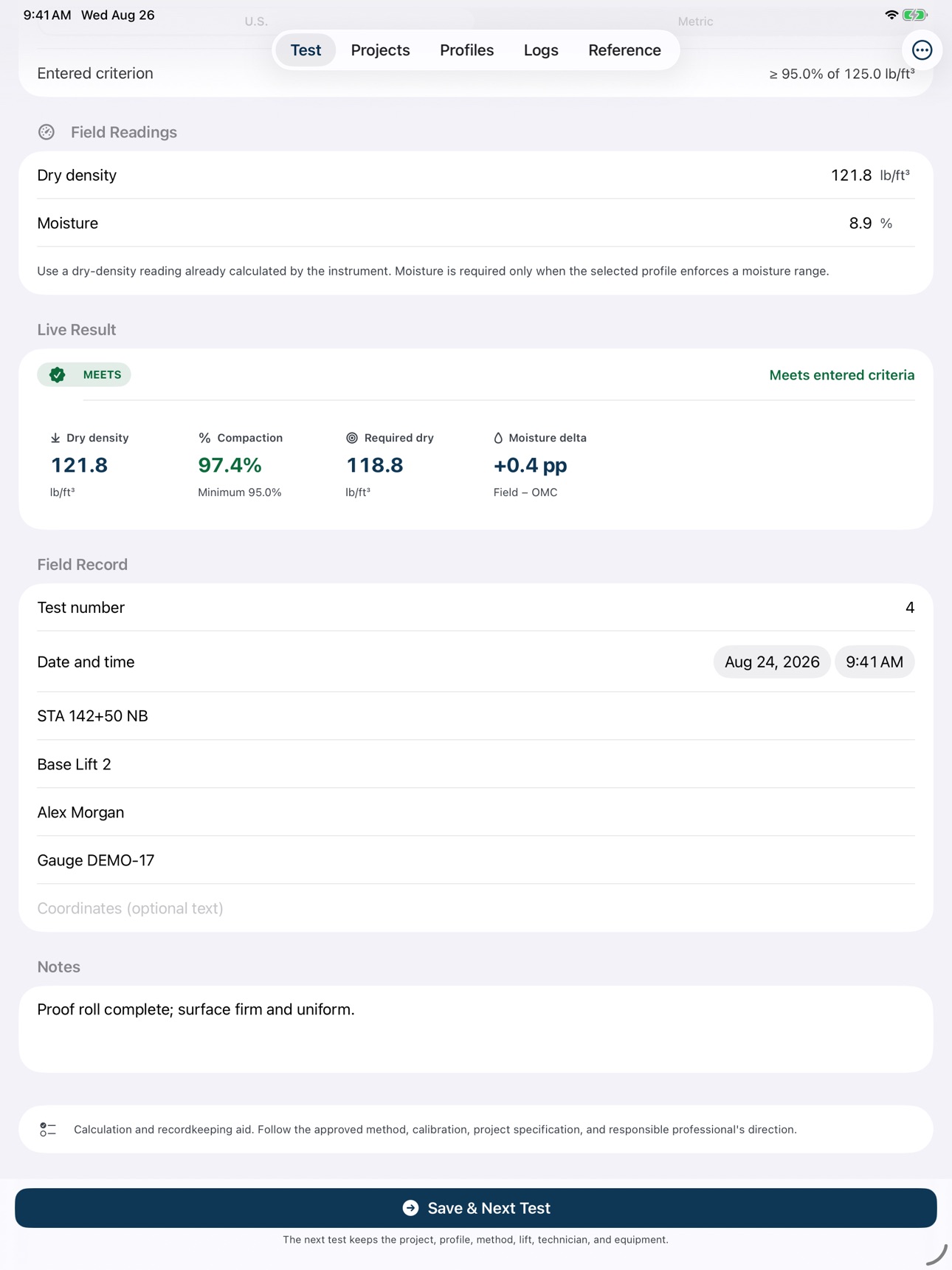Tap the Wi-Fi status icon
This screenshot has height=1270, width=952.
[891, 15]
